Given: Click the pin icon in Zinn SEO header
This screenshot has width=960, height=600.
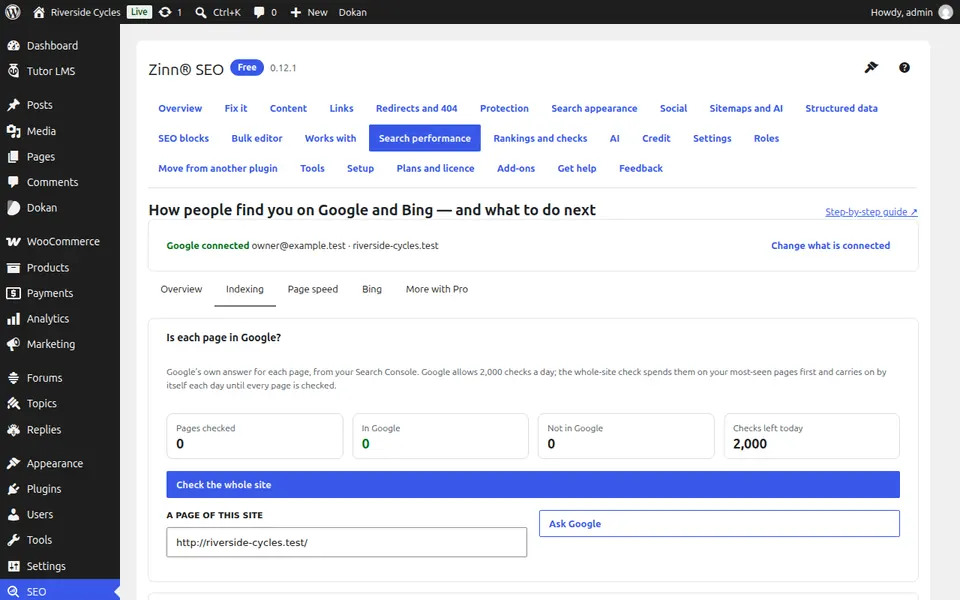Looking at the screenshot, I should (x=871, y=67).
